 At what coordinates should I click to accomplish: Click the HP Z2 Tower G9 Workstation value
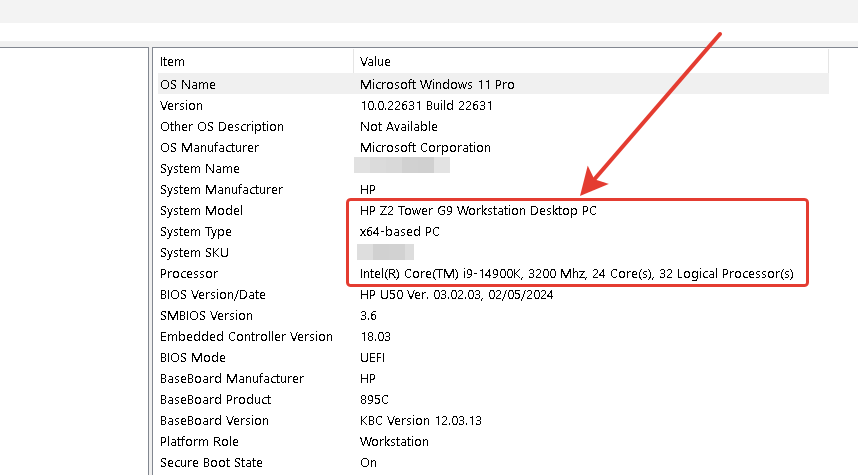[x=478, y=211]
